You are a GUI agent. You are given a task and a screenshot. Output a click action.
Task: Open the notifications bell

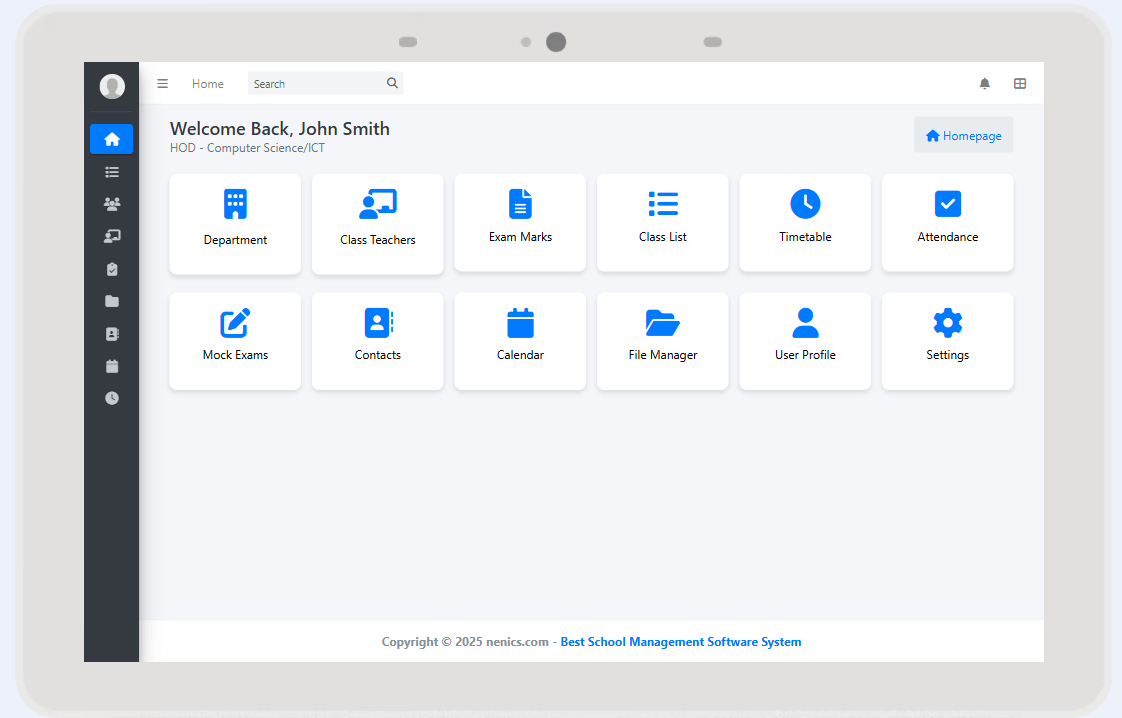(x=984, y=84)
